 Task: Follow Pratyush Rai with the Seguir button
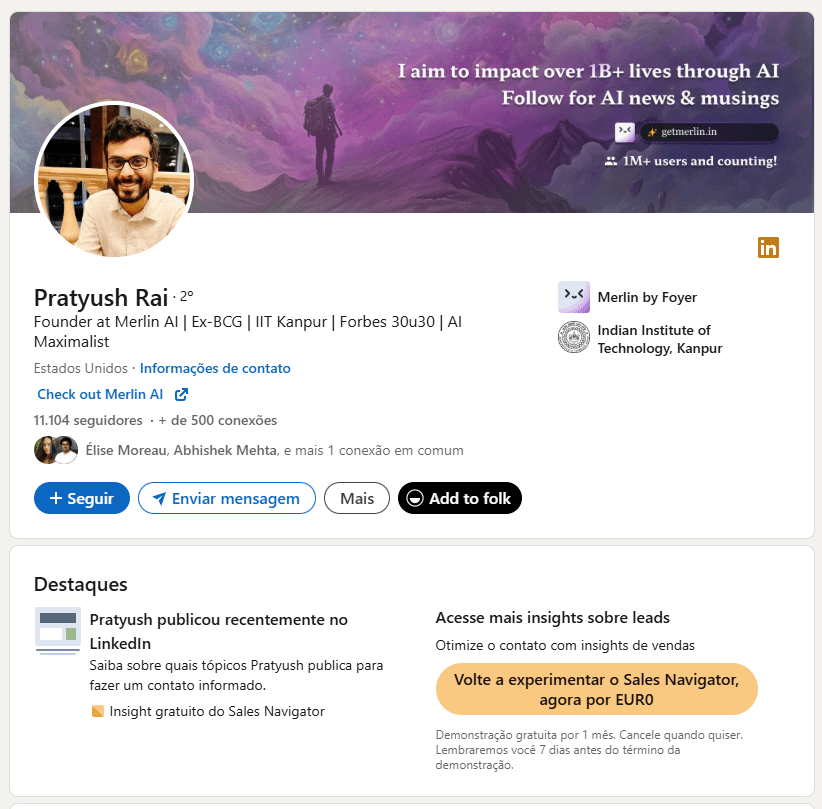(x=82, y=498)
